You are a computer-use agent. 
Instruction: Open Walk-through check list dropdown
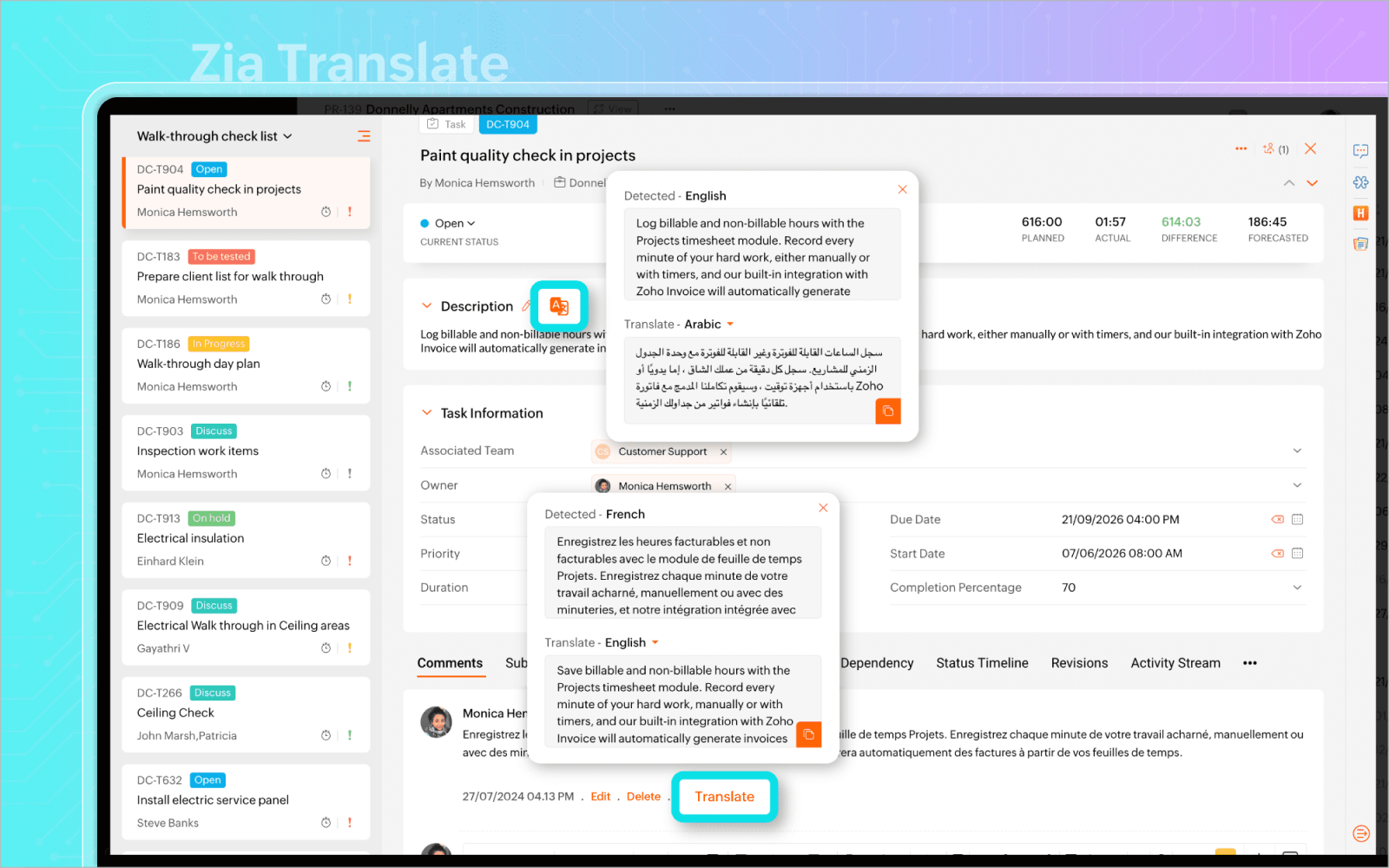[214, 136]
